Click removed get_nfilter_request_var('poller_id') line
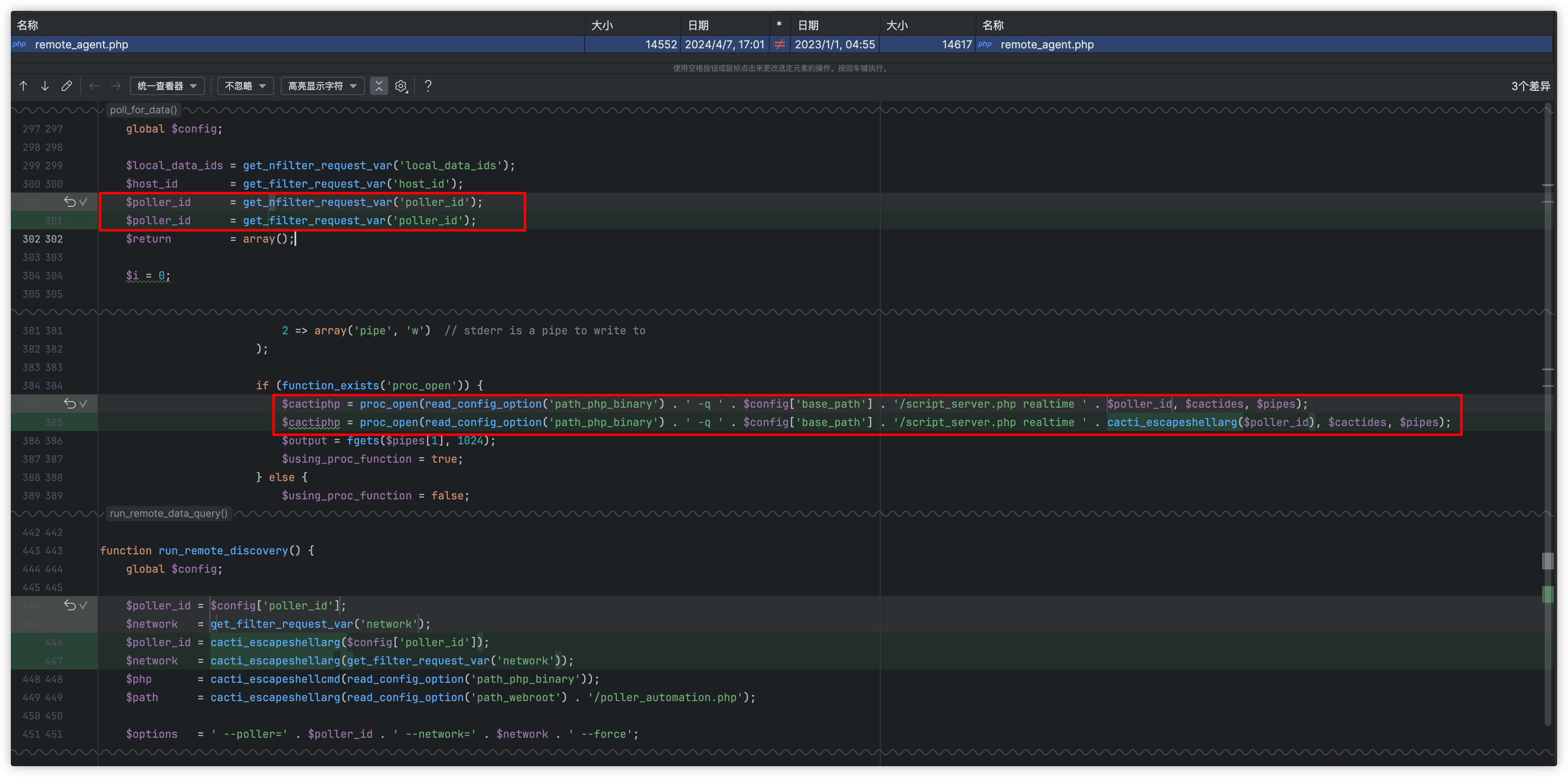Screen dimensions: 1568x777 (x=304, y=202)
